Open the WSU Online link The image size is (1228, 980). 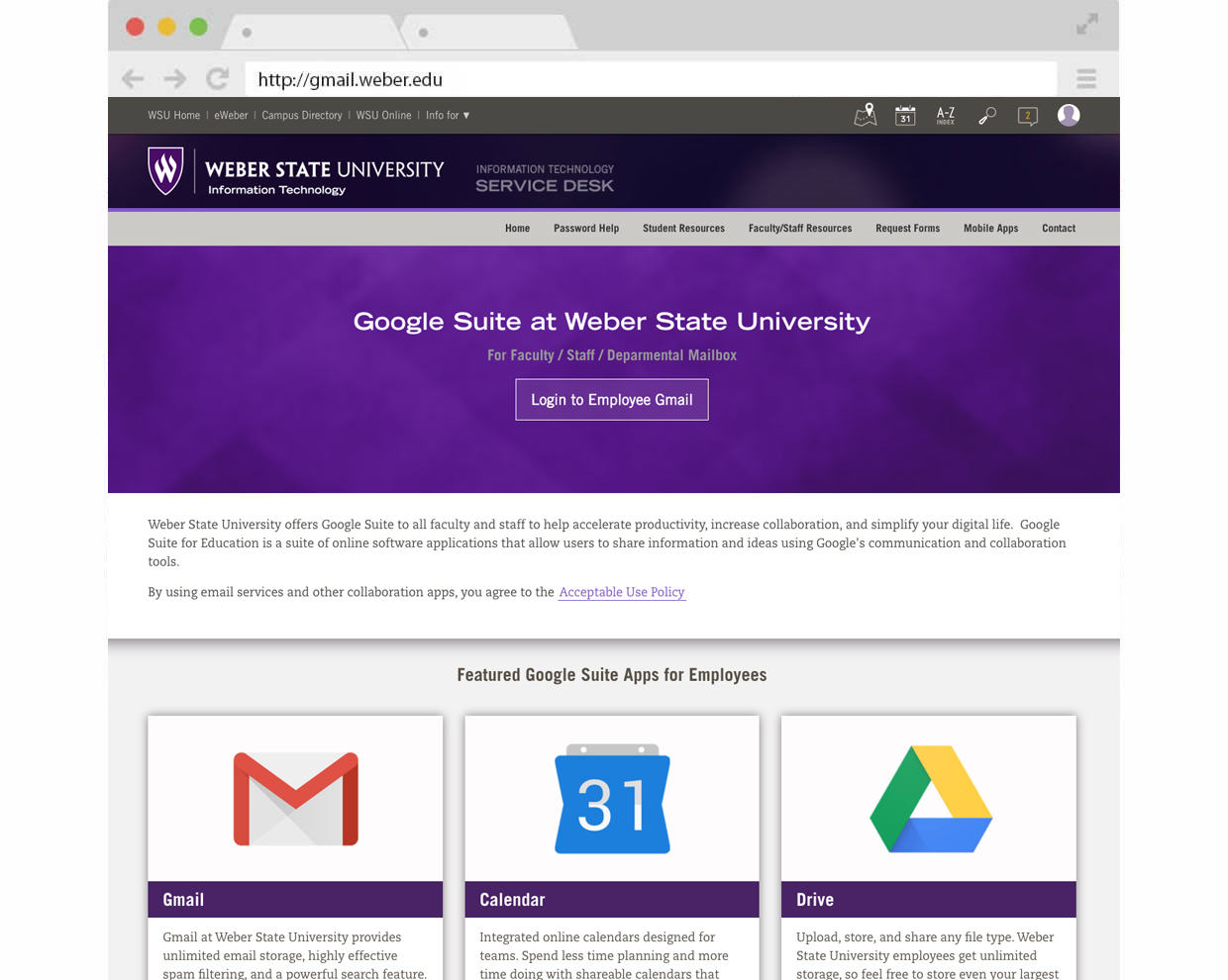click(x=383, y=116)
